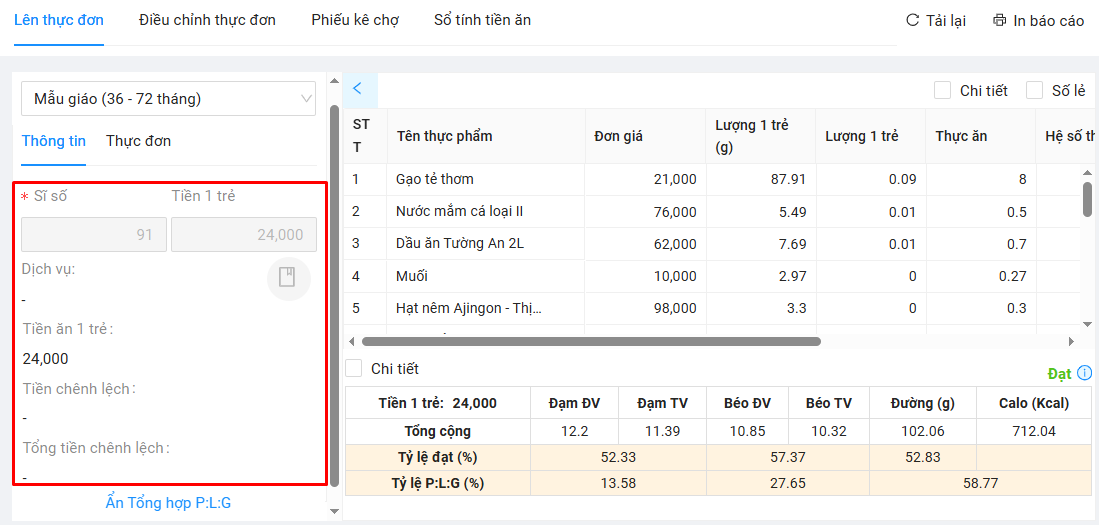1099x525 pixels.
Task: Tick the Số lẻ checkbox
Action: 1034,91
